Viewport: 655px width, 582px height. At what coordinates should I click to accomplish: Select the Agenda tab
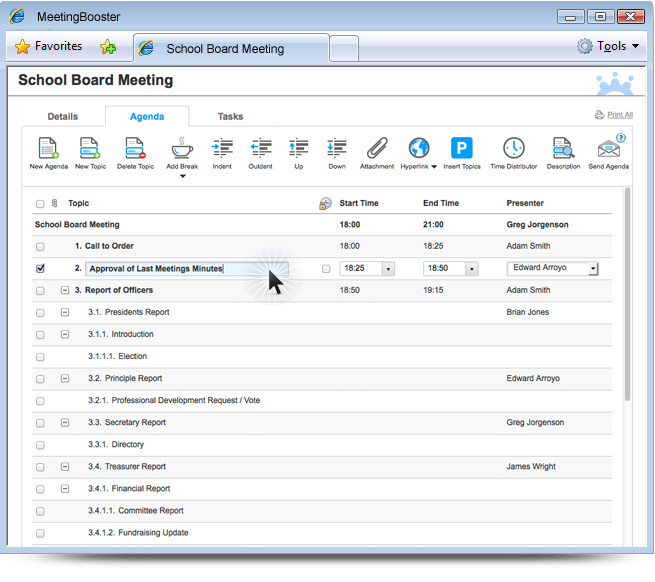(147, 117)
